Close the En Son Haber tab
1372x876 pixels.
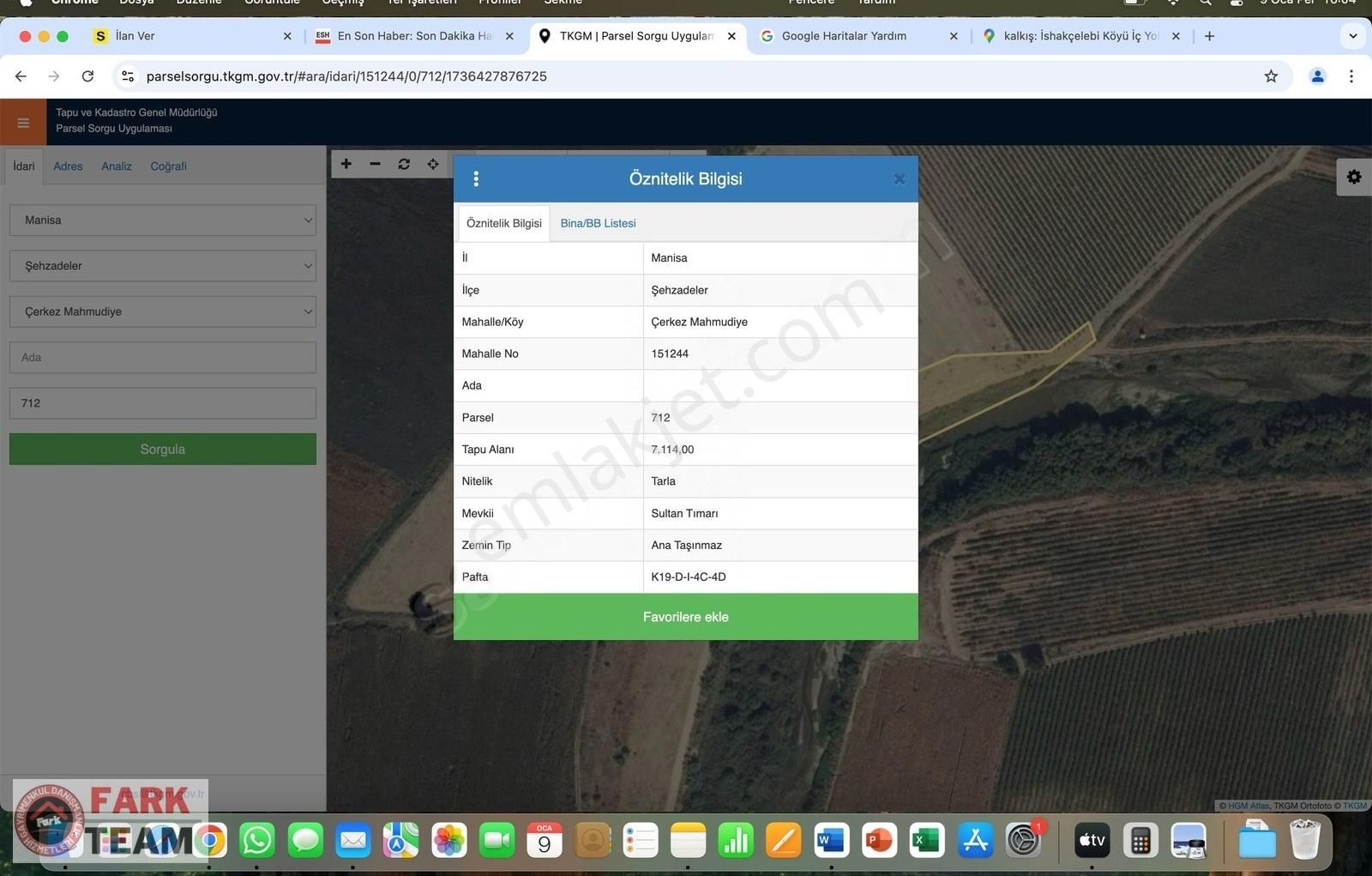pos(509,36)
